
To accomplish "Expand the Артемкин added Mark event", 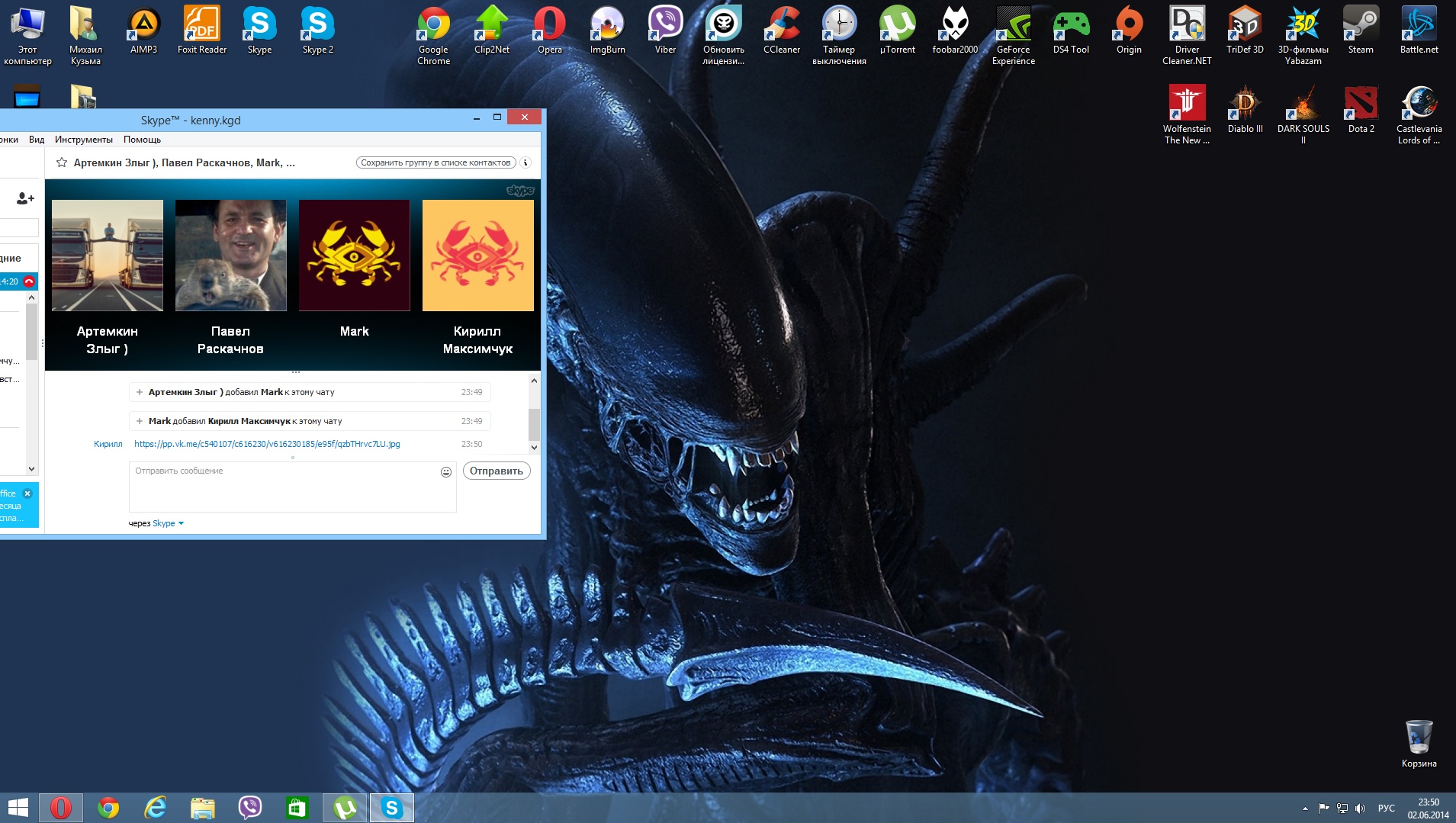I will click(140, 392).
